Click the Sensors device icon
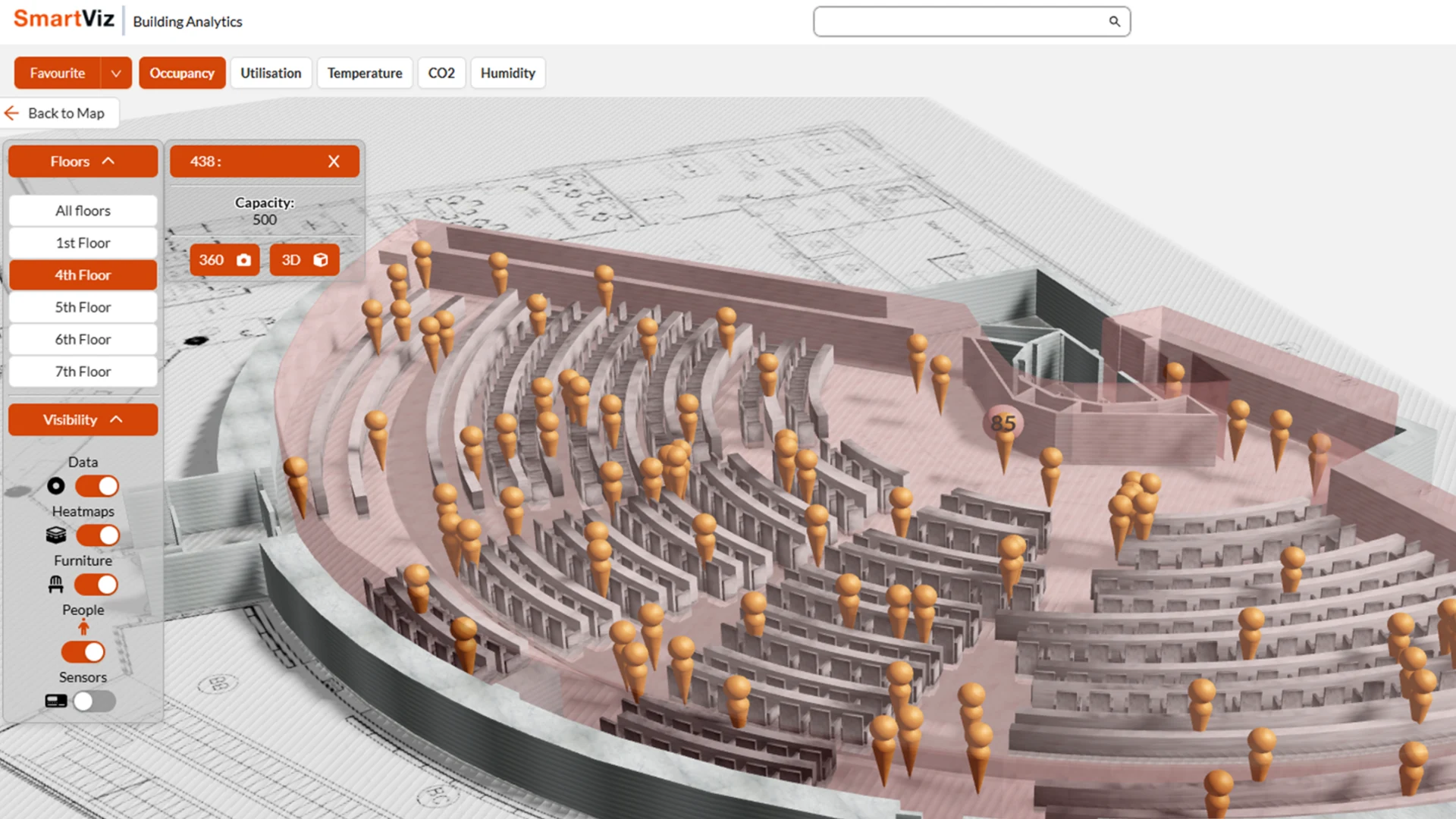This screenshot has height=819, width=1456. click(x=56, y=701)
